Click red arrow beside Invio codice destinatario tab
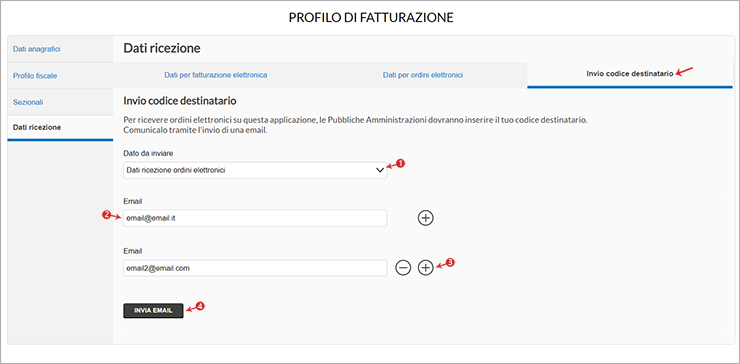This screenshot has height=364, width=740. pyautogui.click(x=684, y=72)
